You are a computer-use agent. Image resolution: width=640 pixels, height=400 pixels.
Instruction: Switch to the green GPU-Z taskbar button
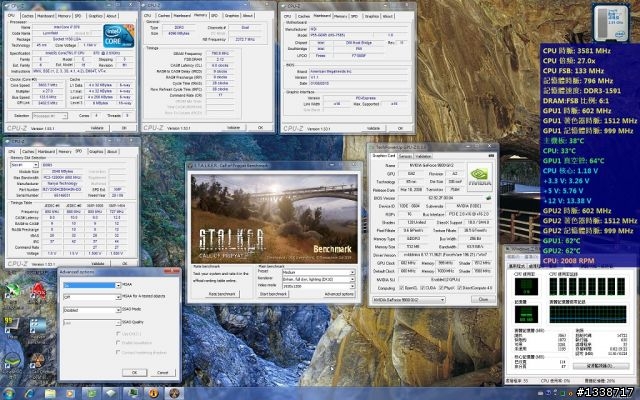pos(91,393)
